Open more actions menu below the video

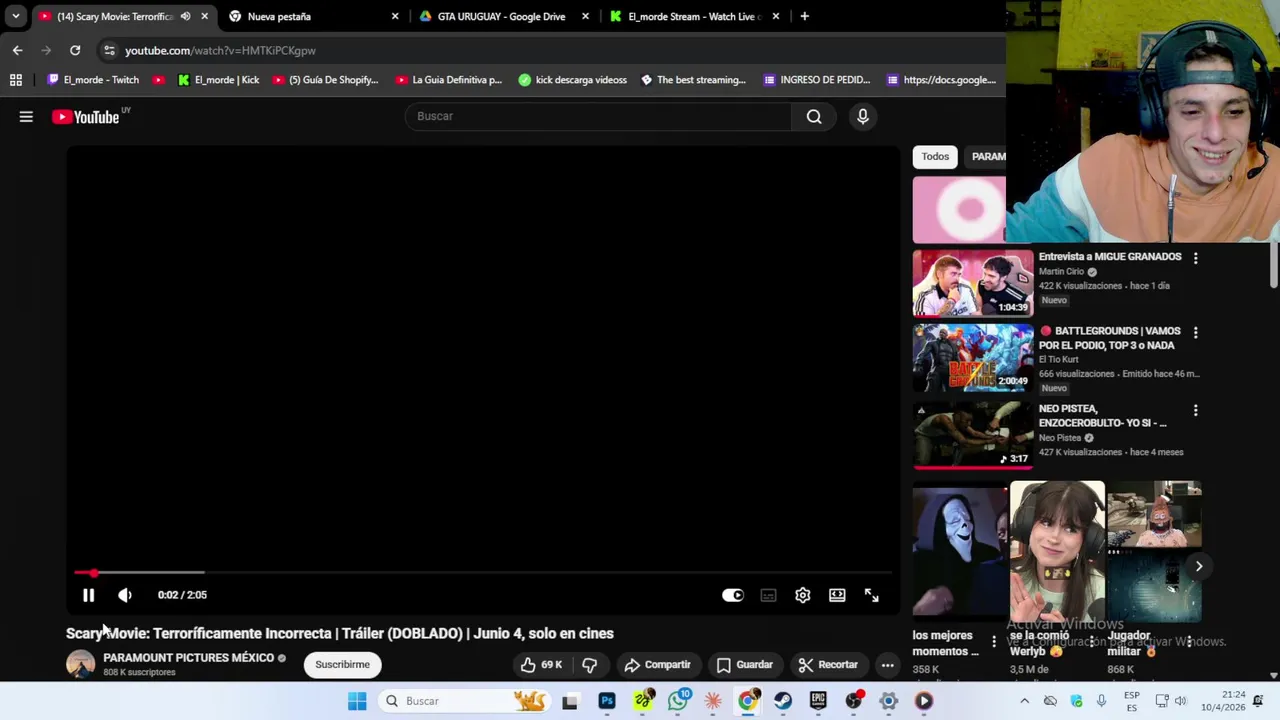[887, 665]
